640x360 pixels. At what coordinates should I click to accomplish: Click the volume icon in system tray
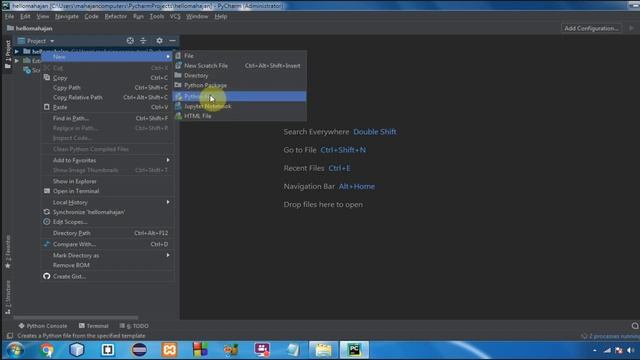pyautogui.click(x=631, y=350)
